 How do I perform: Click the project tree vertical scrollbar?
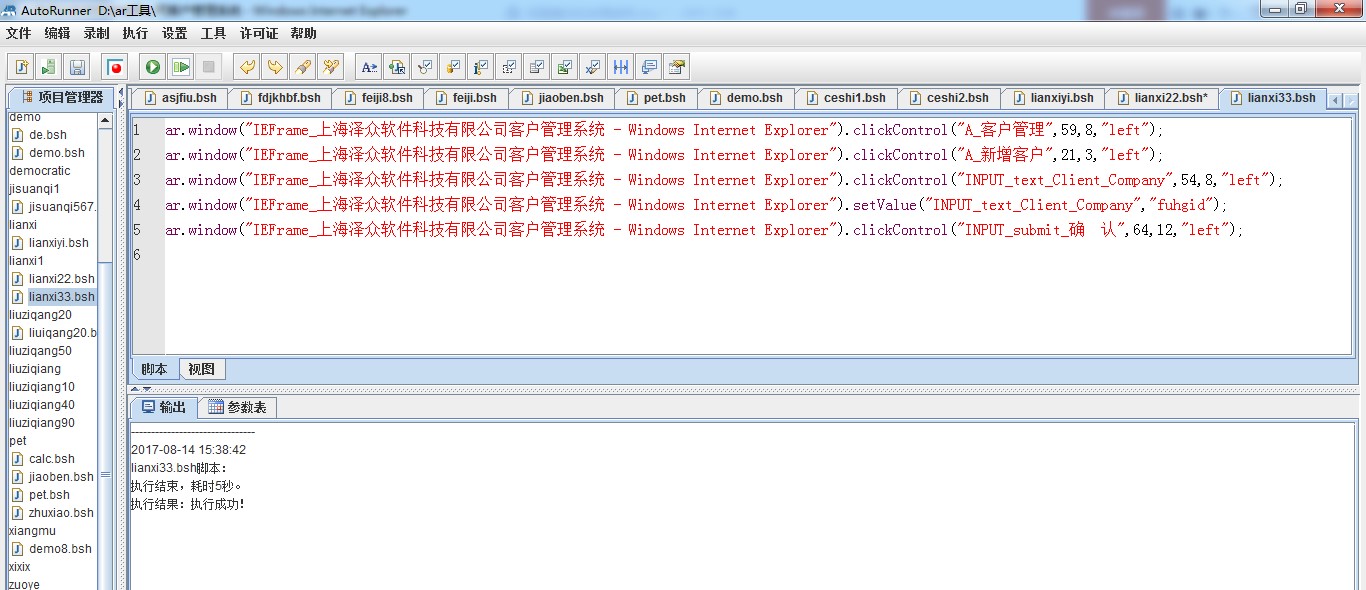[x=105, y=350]
